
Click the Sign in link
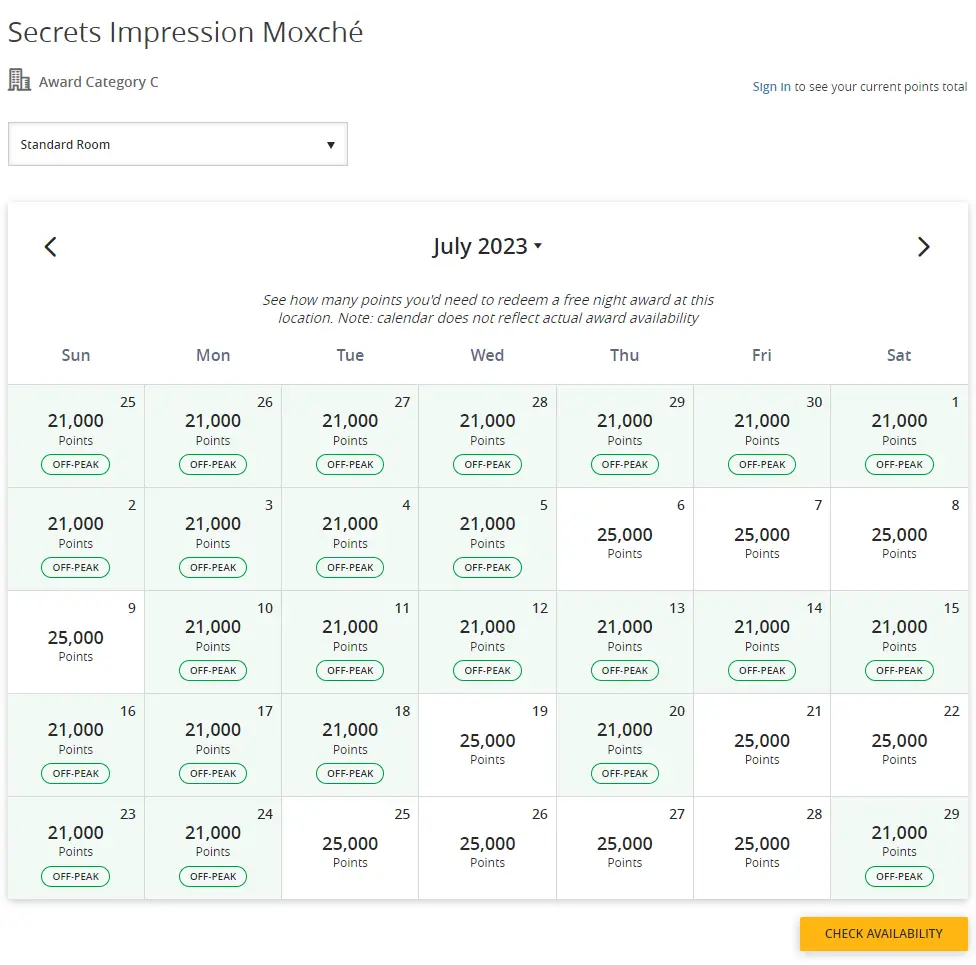tap(771, 87)
